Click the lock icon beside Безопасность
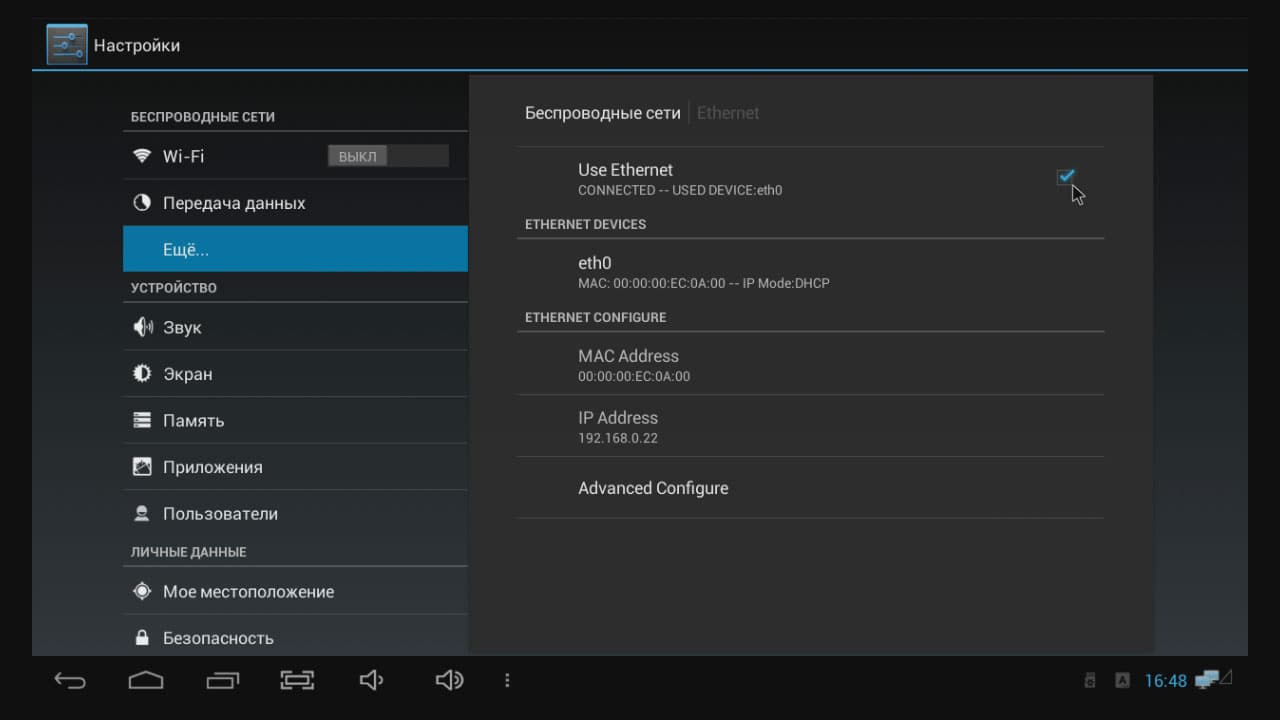Viewport: 1280px width, 720px height. click(x=142, y=637)
